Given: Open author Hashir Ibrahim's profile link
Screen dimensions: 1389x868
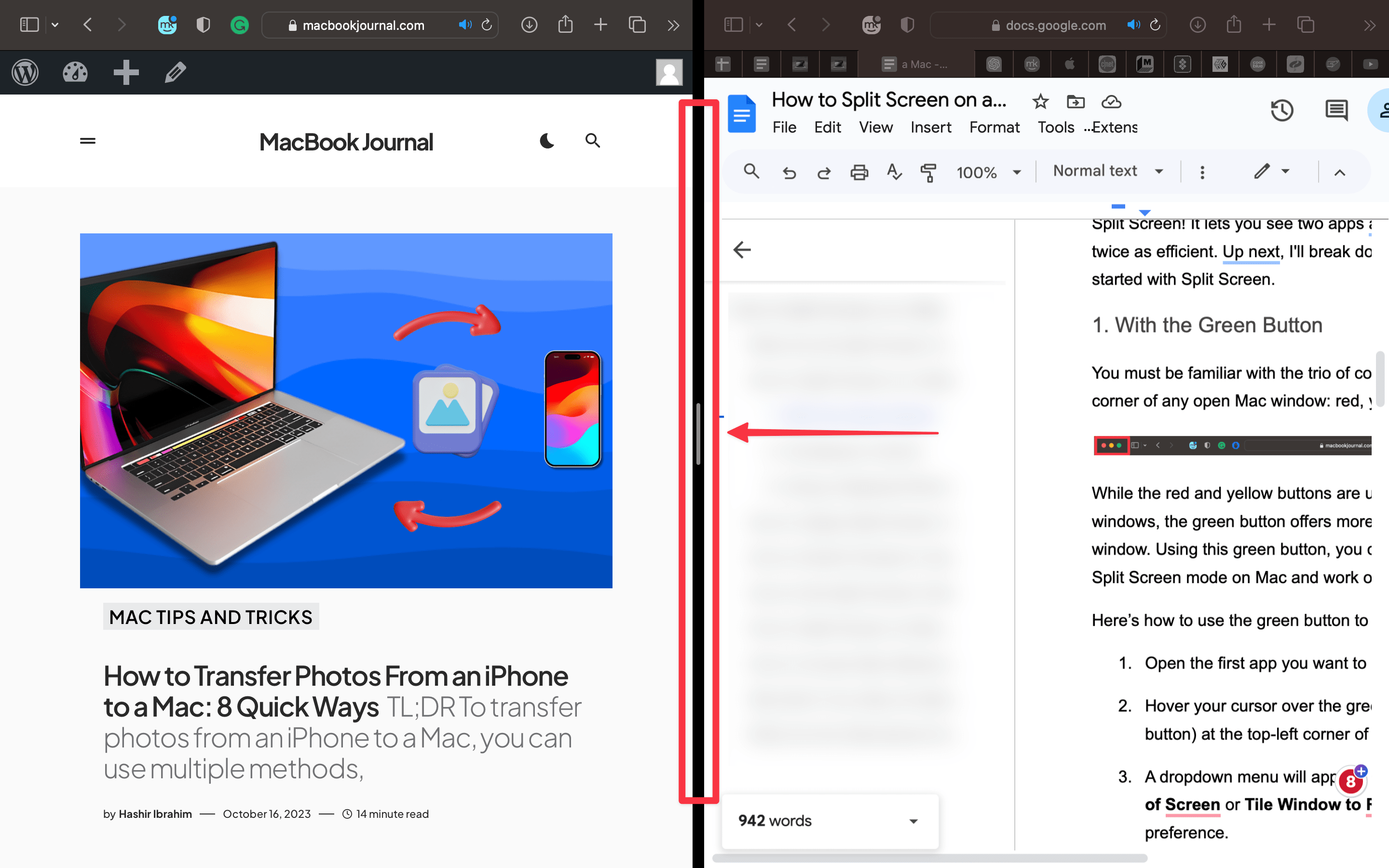Looking at the screenshot, I should [154, 814].
